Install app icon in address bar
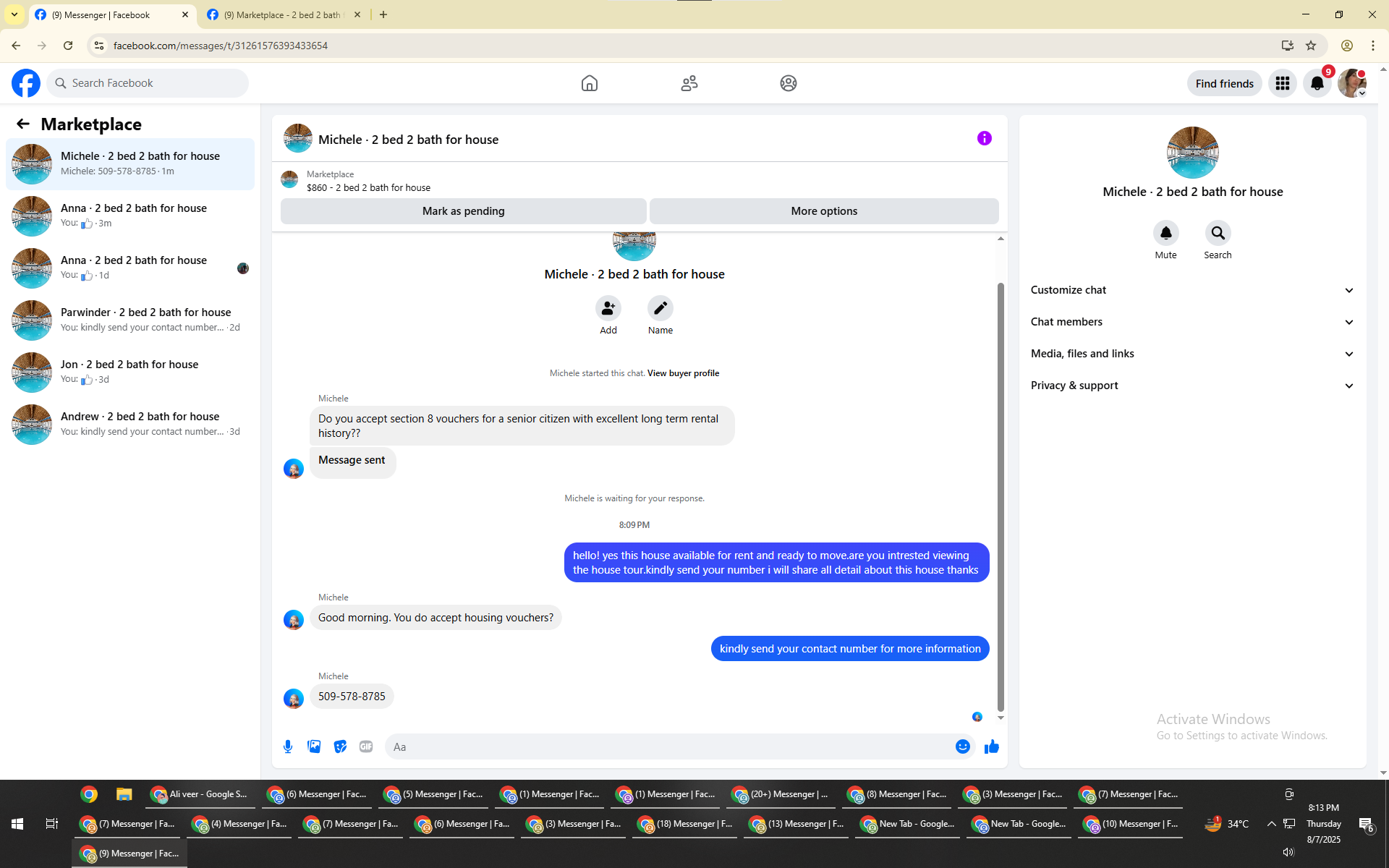Viewport: 1389px width, 868px height. point(1288,46)
